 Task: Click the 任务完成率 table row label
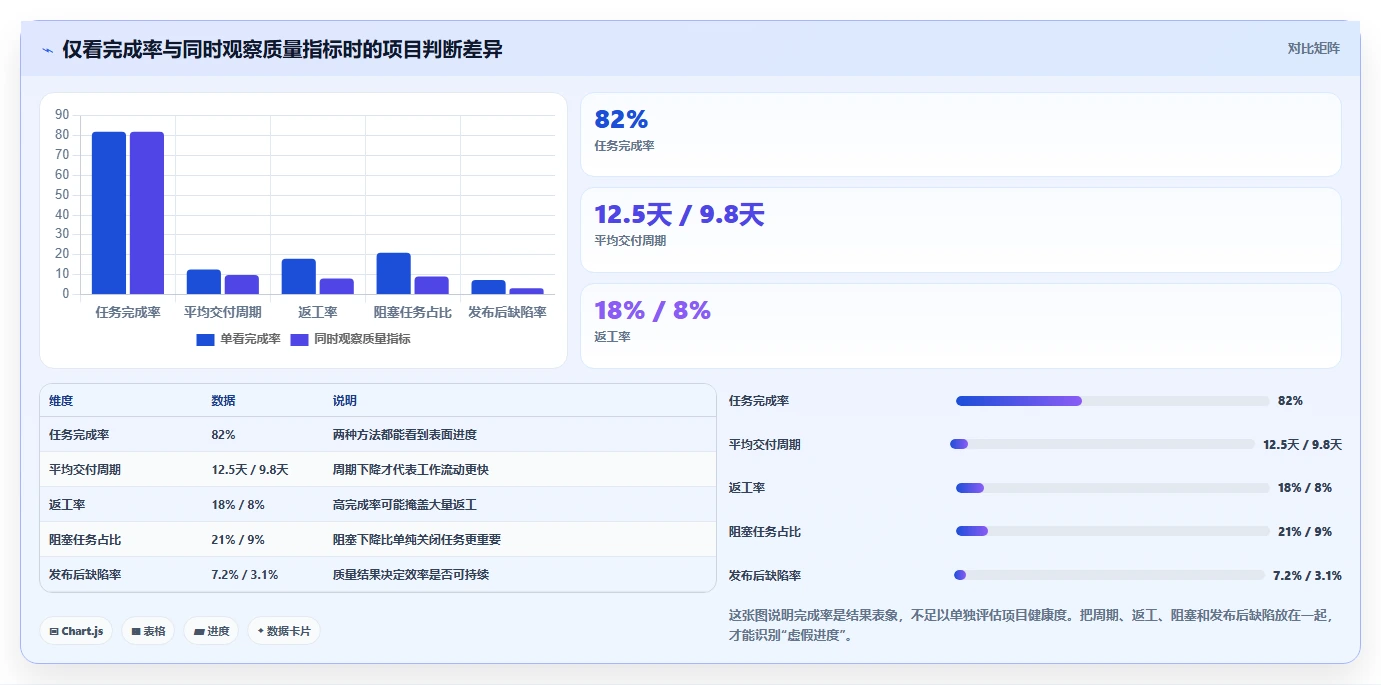pos(79,435)
